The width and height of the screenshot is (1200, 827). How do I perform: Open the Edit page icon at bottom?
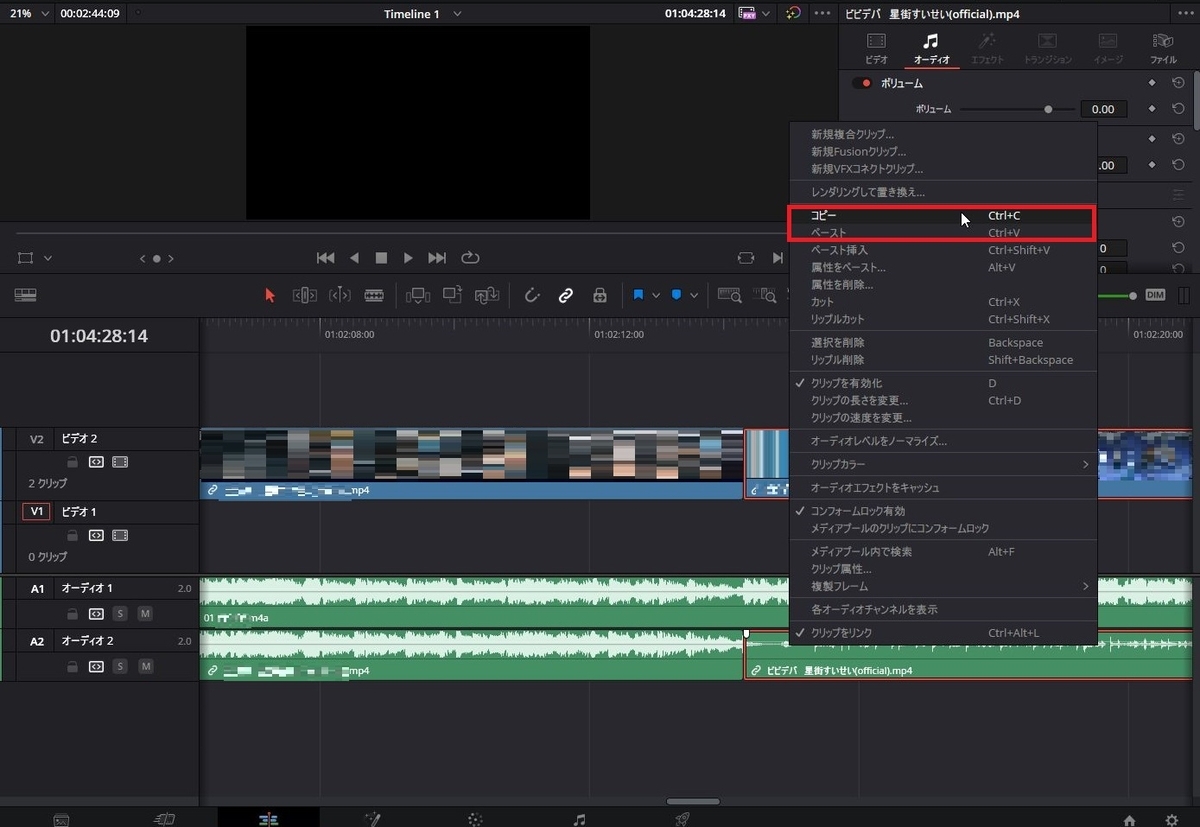point(268,819)
